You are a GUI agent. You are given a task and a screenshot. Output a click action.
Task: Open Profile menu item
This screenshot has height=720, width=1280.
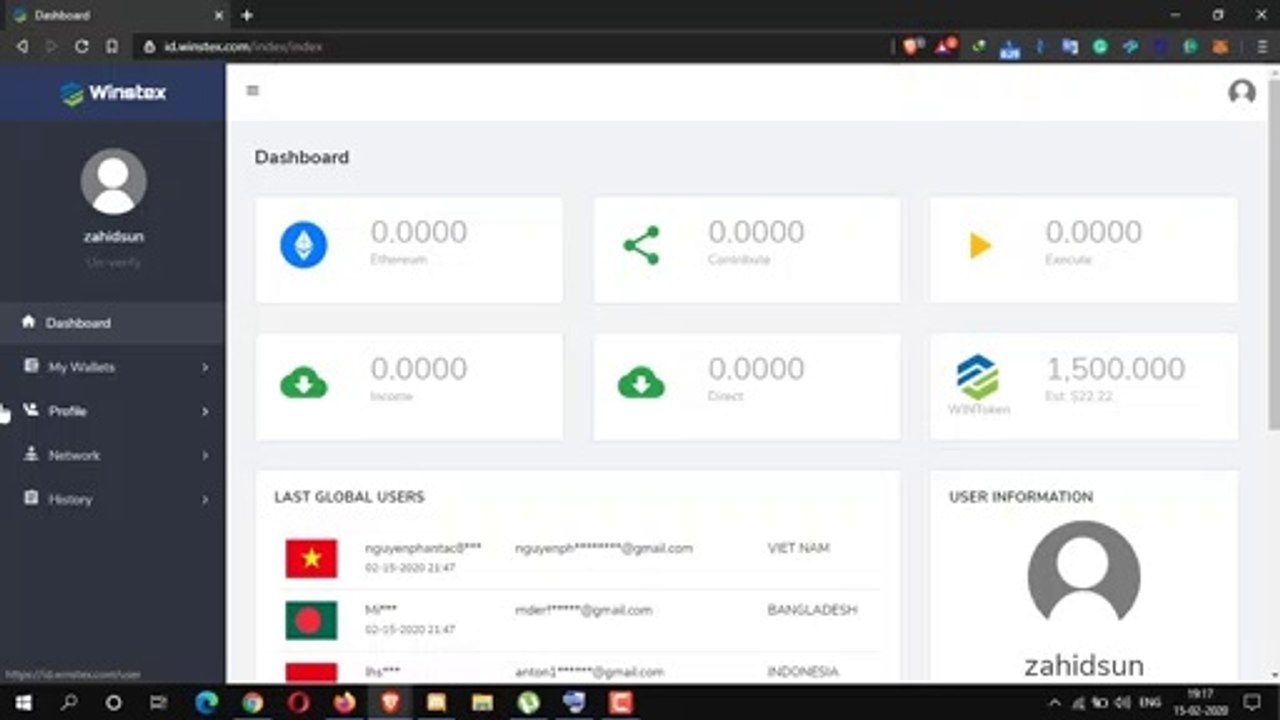(112, 411)
